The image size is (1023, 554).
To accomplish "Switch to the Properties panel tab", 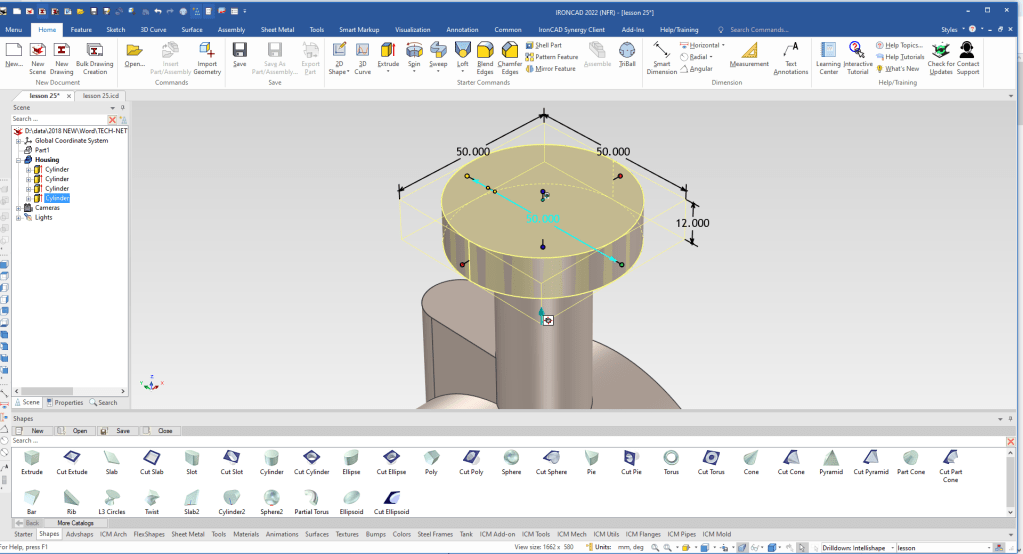I will [65, 402].
